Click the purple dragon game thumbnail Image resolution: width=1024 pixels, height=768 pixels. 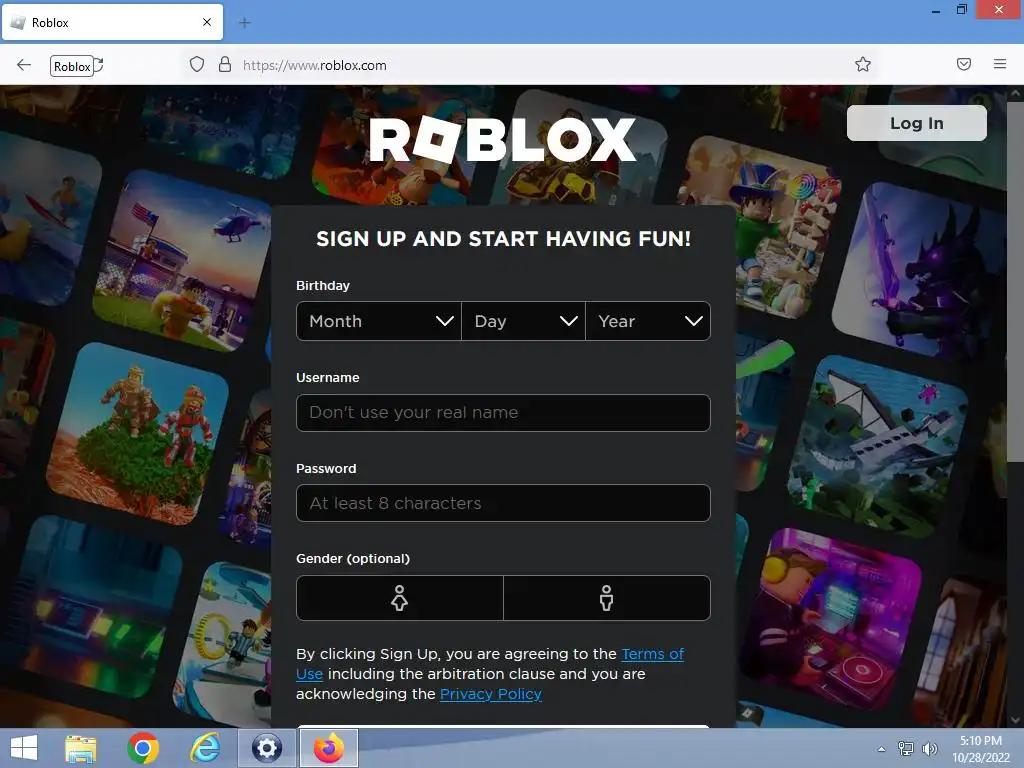point(918,271)
